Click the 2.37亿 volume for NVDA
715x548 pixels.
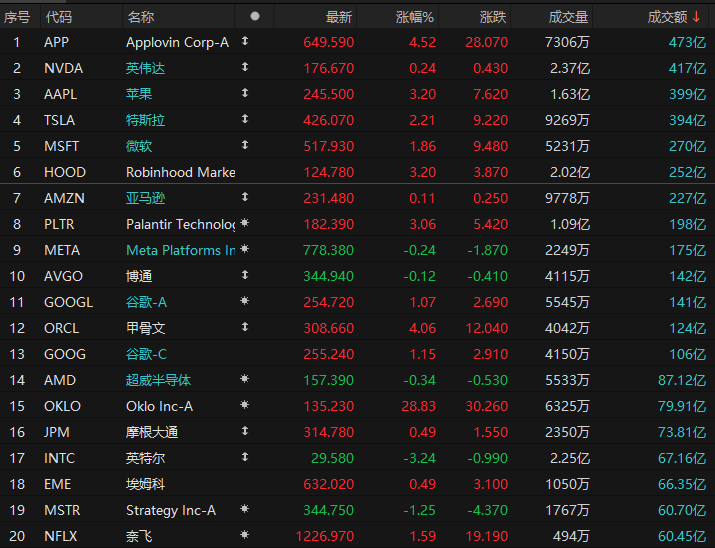coord(570,68)
